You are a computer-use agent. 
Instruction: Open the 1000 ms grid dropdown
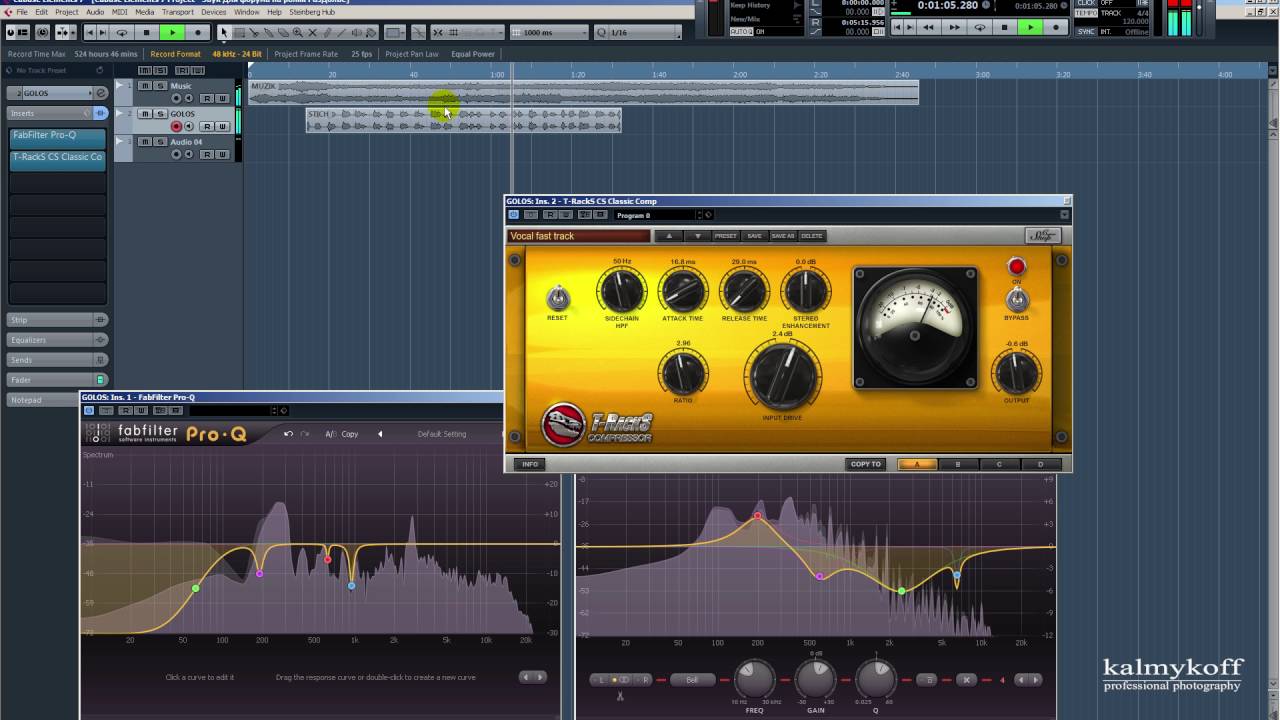tap(549, 33)
